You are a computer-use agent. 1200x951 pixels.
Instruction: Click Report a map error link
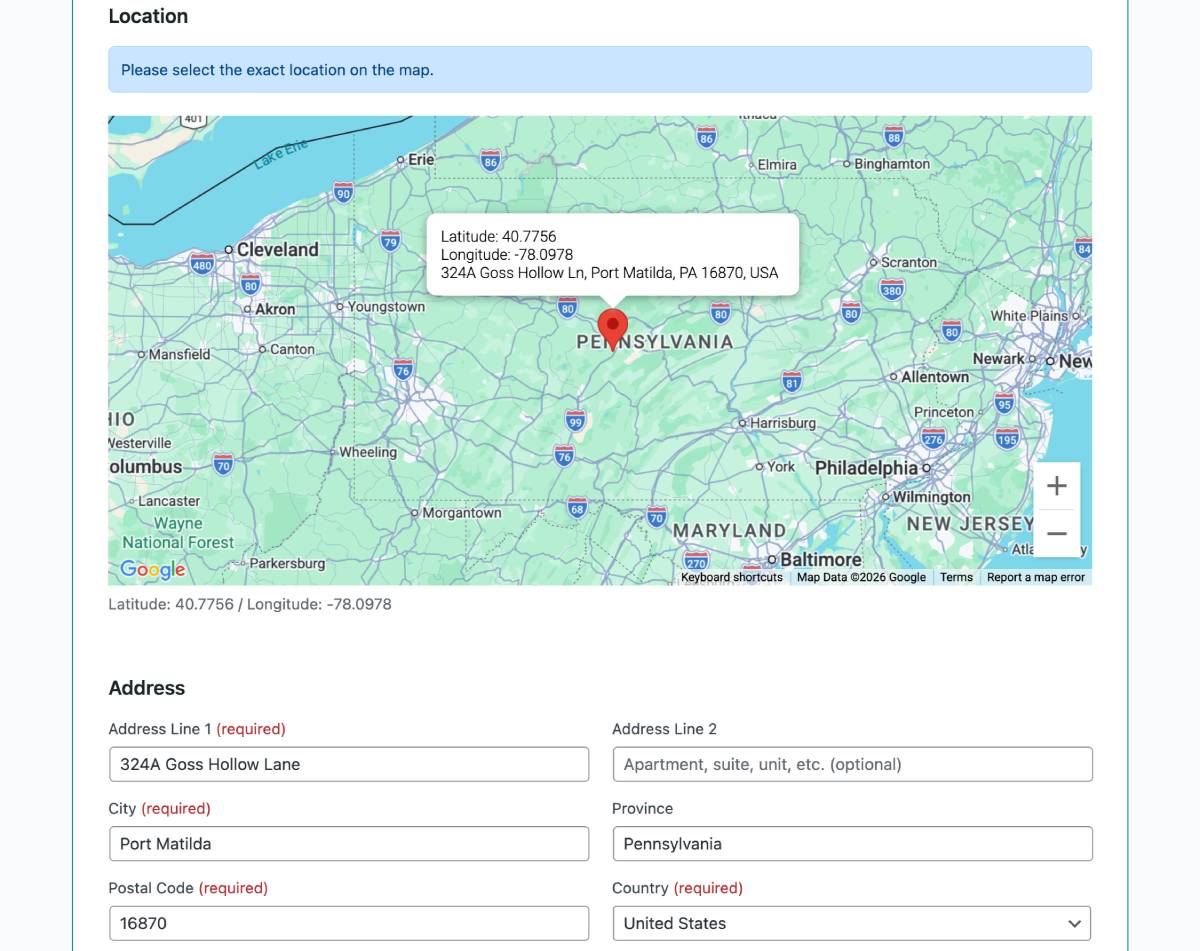pyautogui.click(x=1035, y=577)
